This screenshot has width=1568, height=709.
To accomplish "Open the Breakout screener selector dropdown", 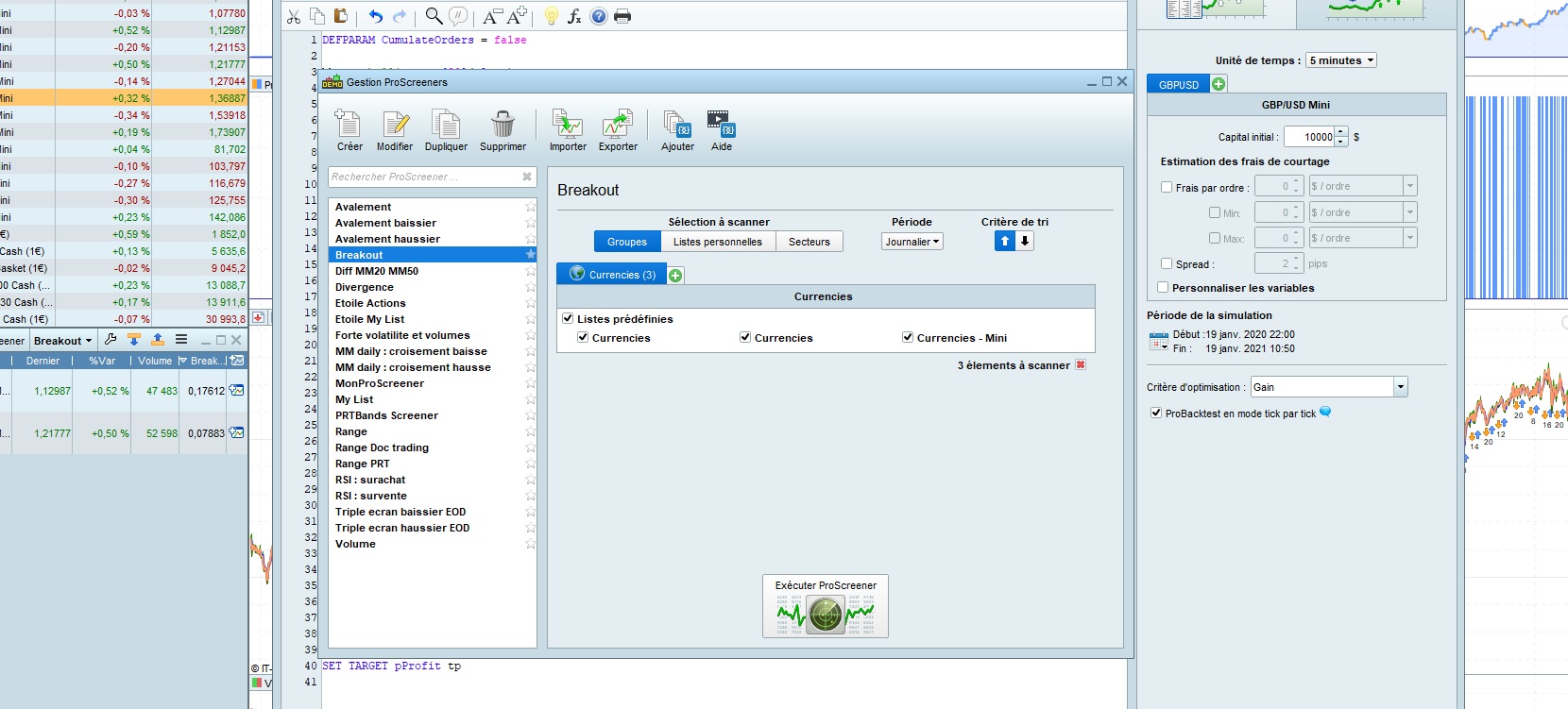I will pyautogui.click(x=63, y=341).
